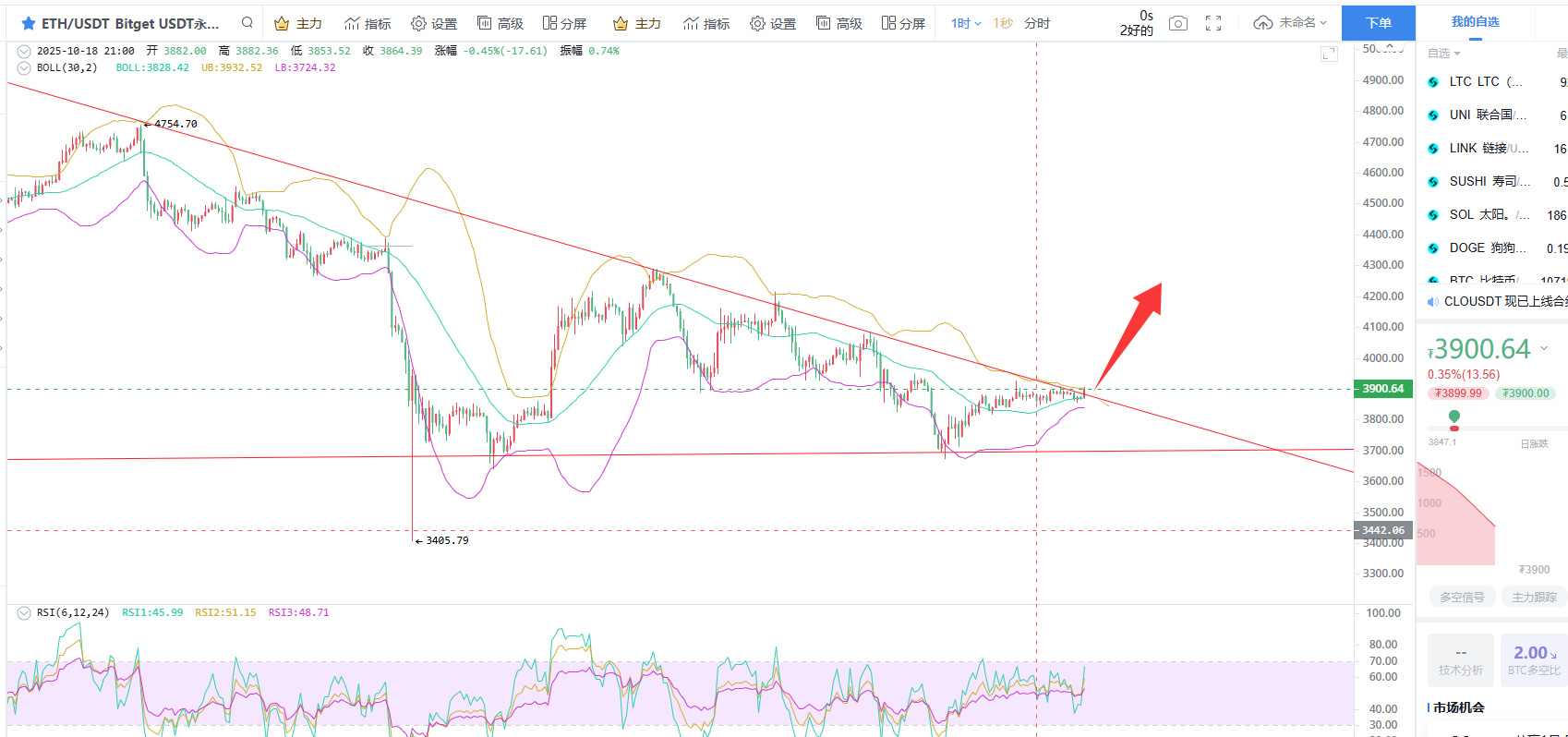Select the 我的自选 tab
Viewport: 1568px width, 737px height.
click(1475, 22)
